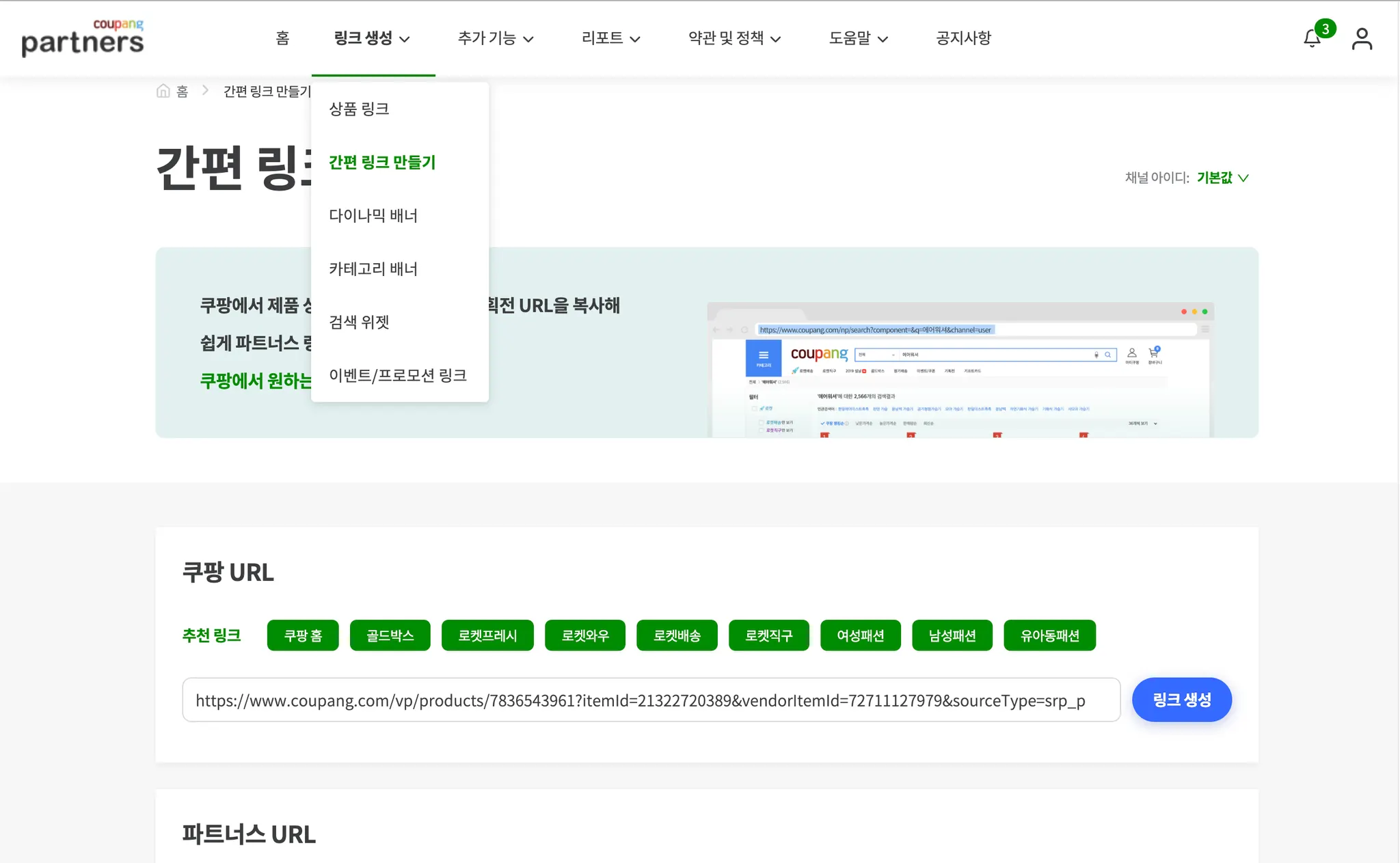Click the 로켓프레시 recommended link button
The width and height of the screenshot is (1400, 863).
click(x=487, y=635)
